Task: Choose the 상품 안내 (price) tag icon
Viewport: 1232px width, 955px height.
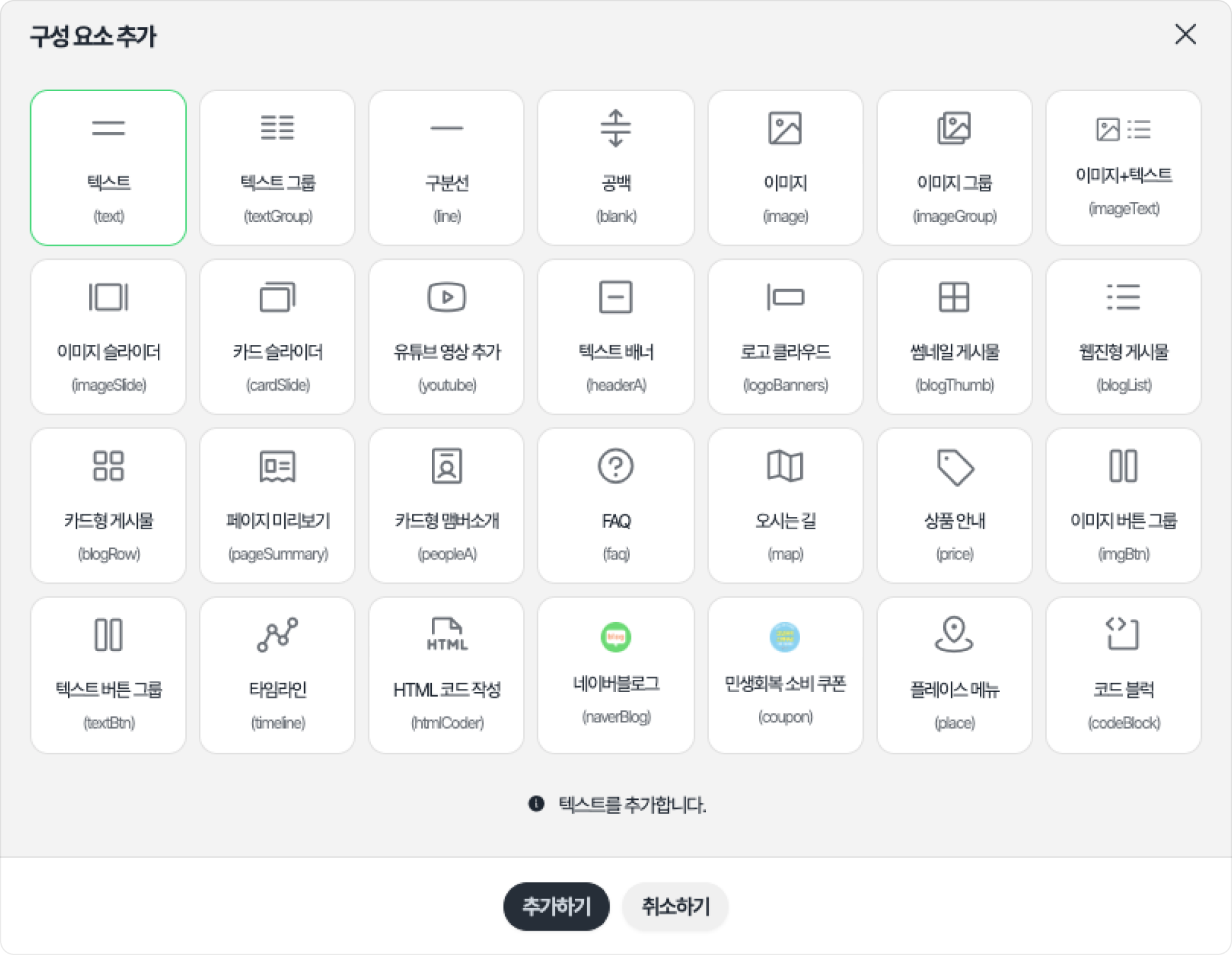Action: tap(955, 467)
